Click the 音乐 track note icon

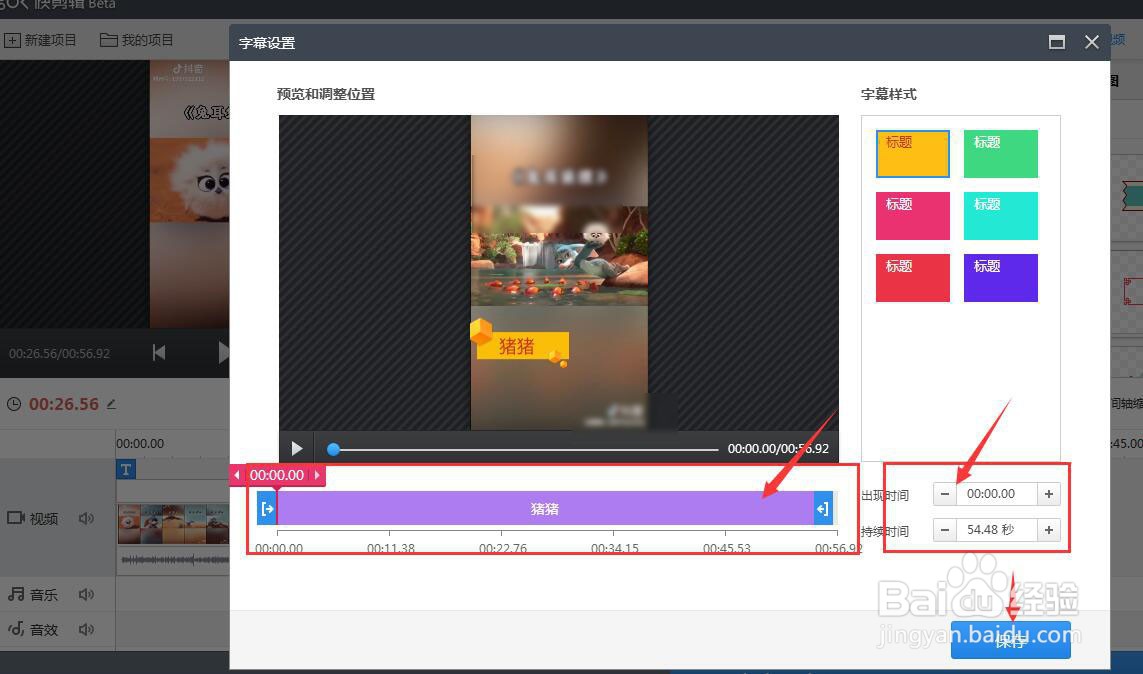coord(16,595)
